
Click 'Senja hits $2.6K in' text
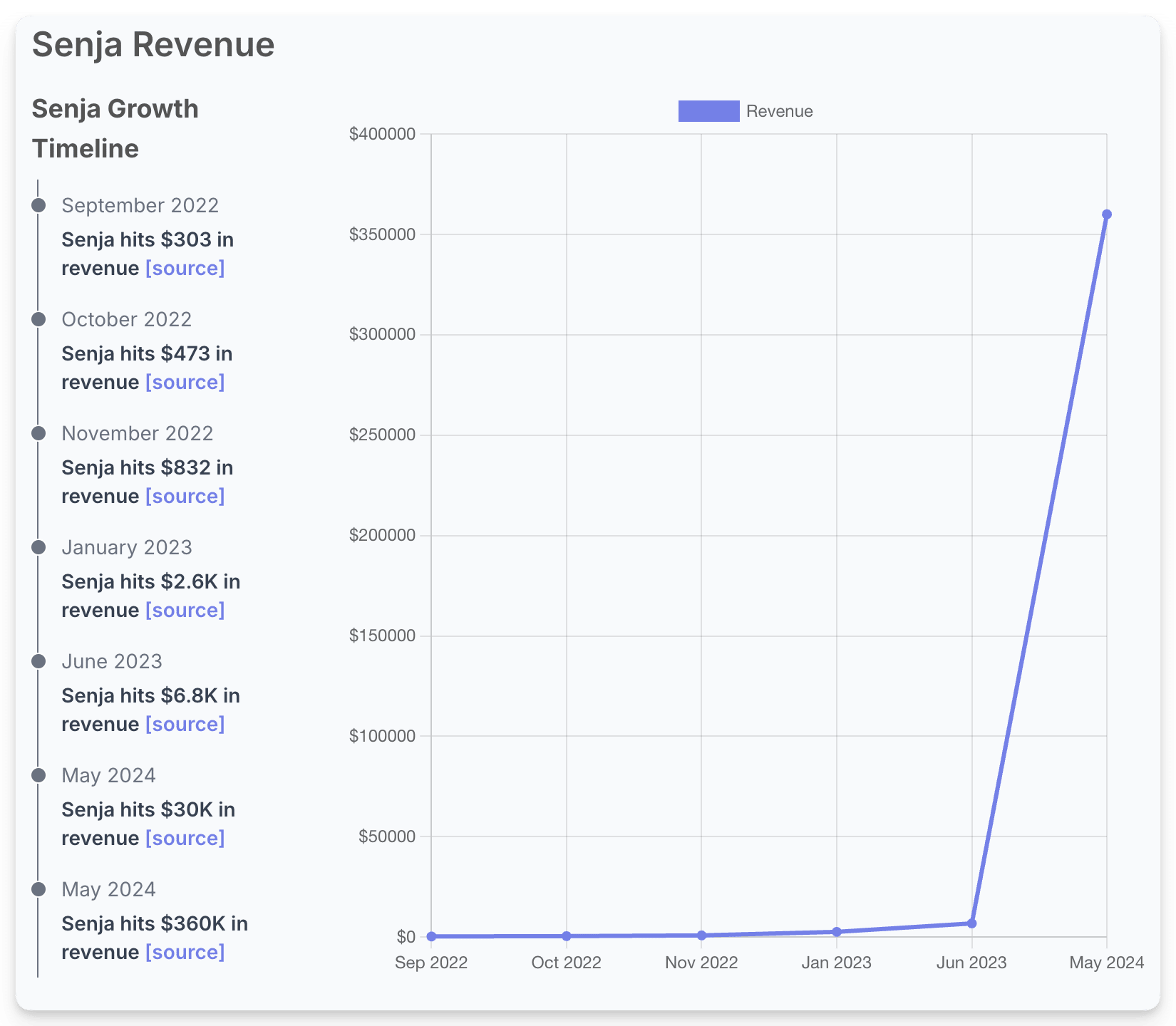(x=151, y=582)
